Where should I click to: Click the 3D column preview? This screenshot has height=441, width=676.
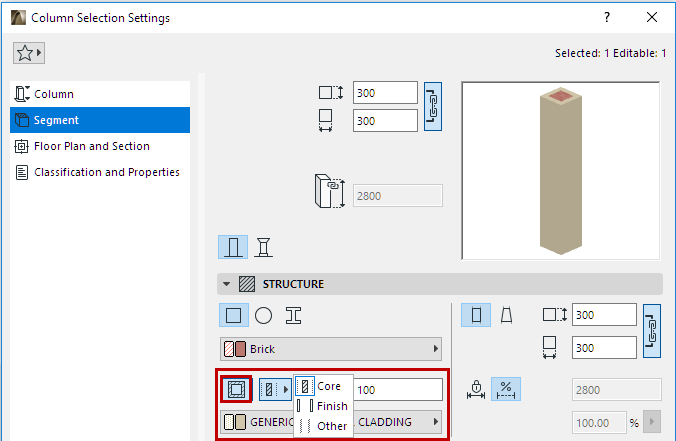[x=560, y=171]
